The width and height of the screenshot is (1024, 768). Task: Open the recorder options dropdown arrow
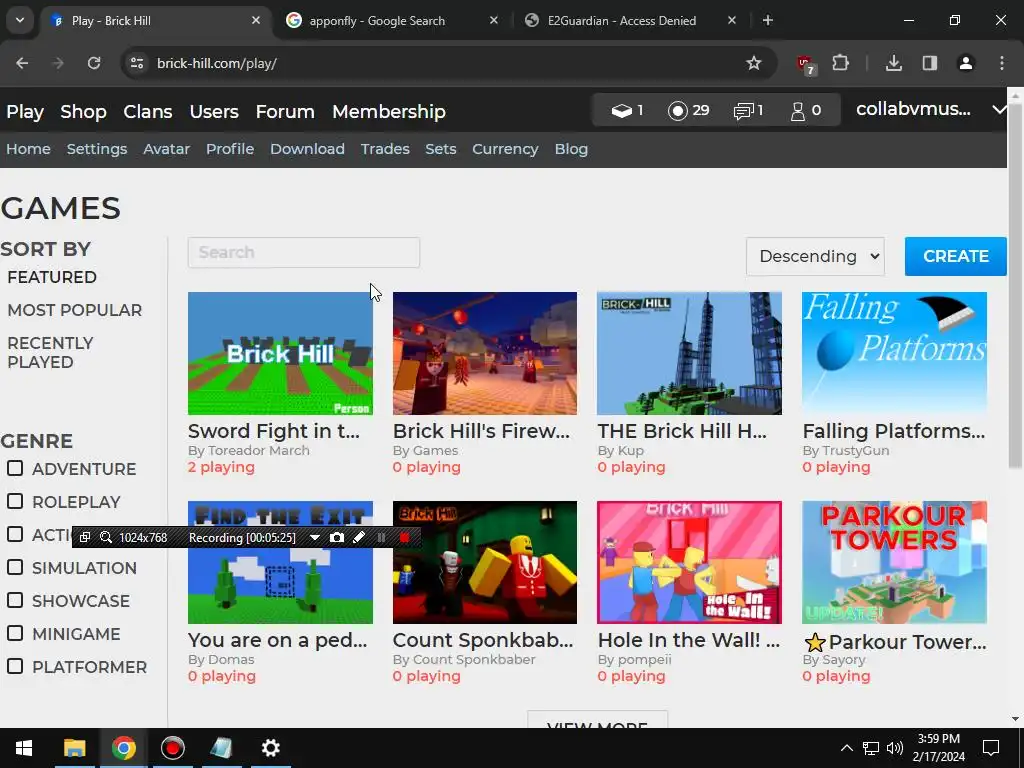pos(315,537)
